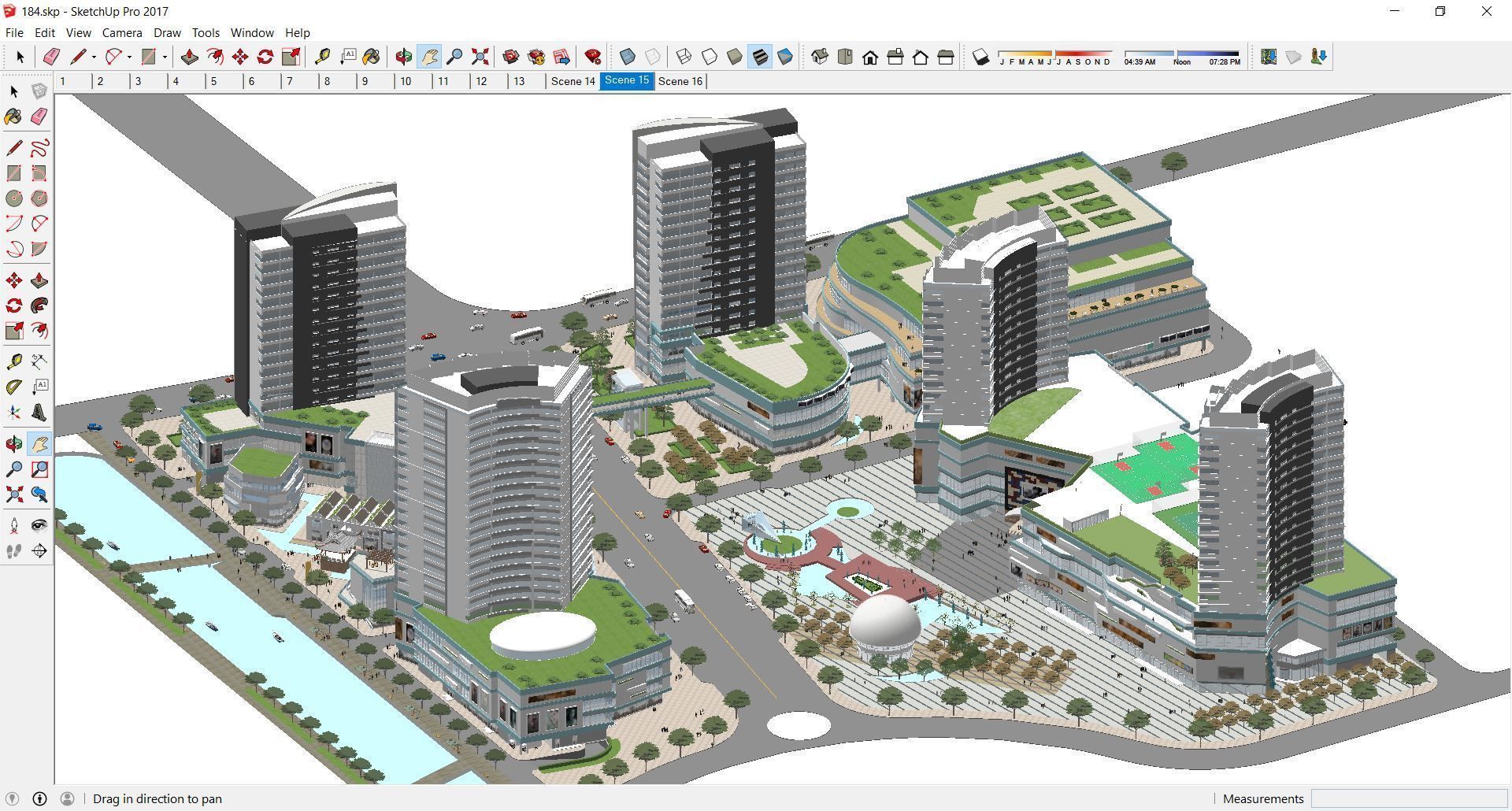Enable Shaded face style
The image size is (1512, 811).
point(735,57)
